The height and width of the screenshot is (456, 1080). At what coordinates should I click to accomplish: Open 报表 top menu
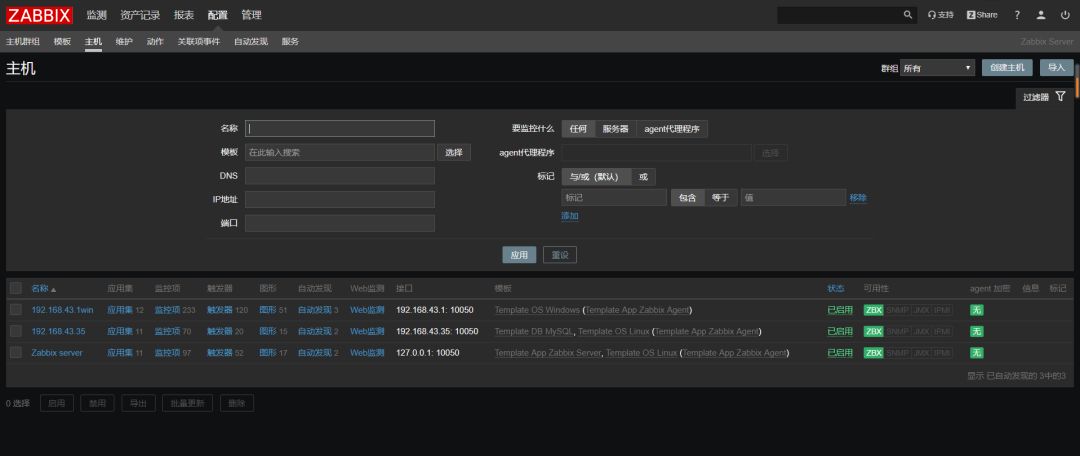(x=184, y=15)
